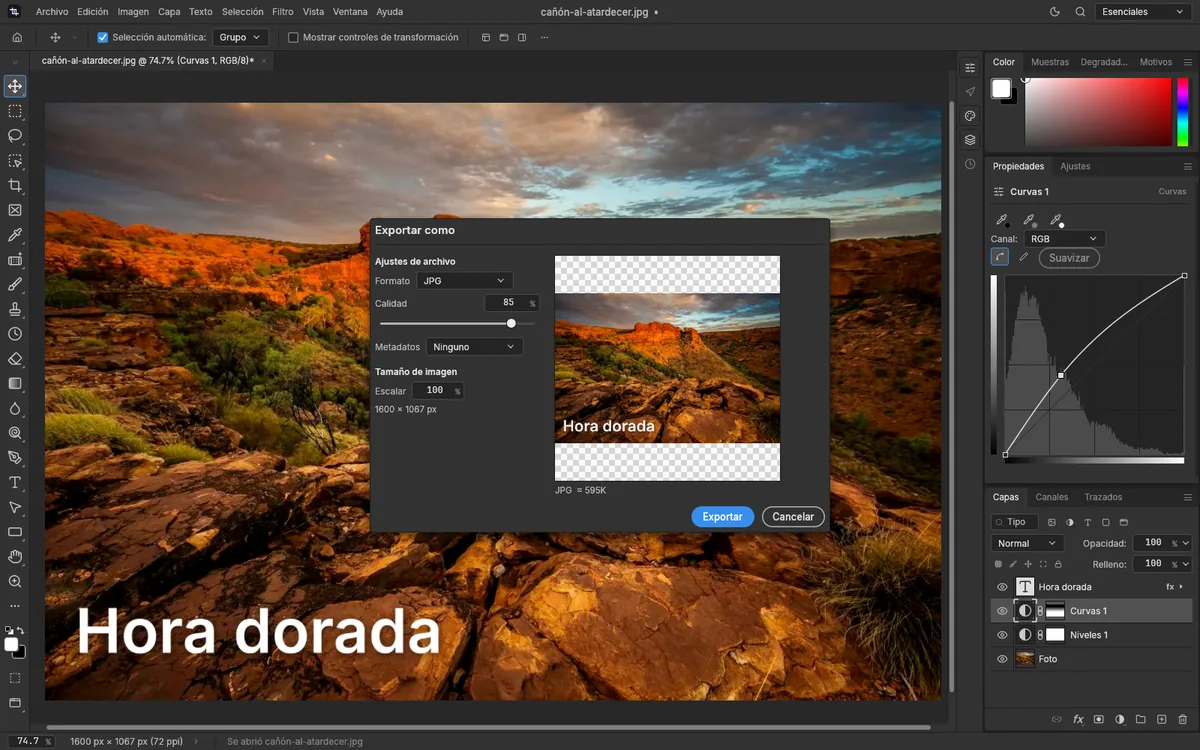The width and height of the screenshot is (1200, 750).
Task: Select the Pen tool
Action: 15,458
